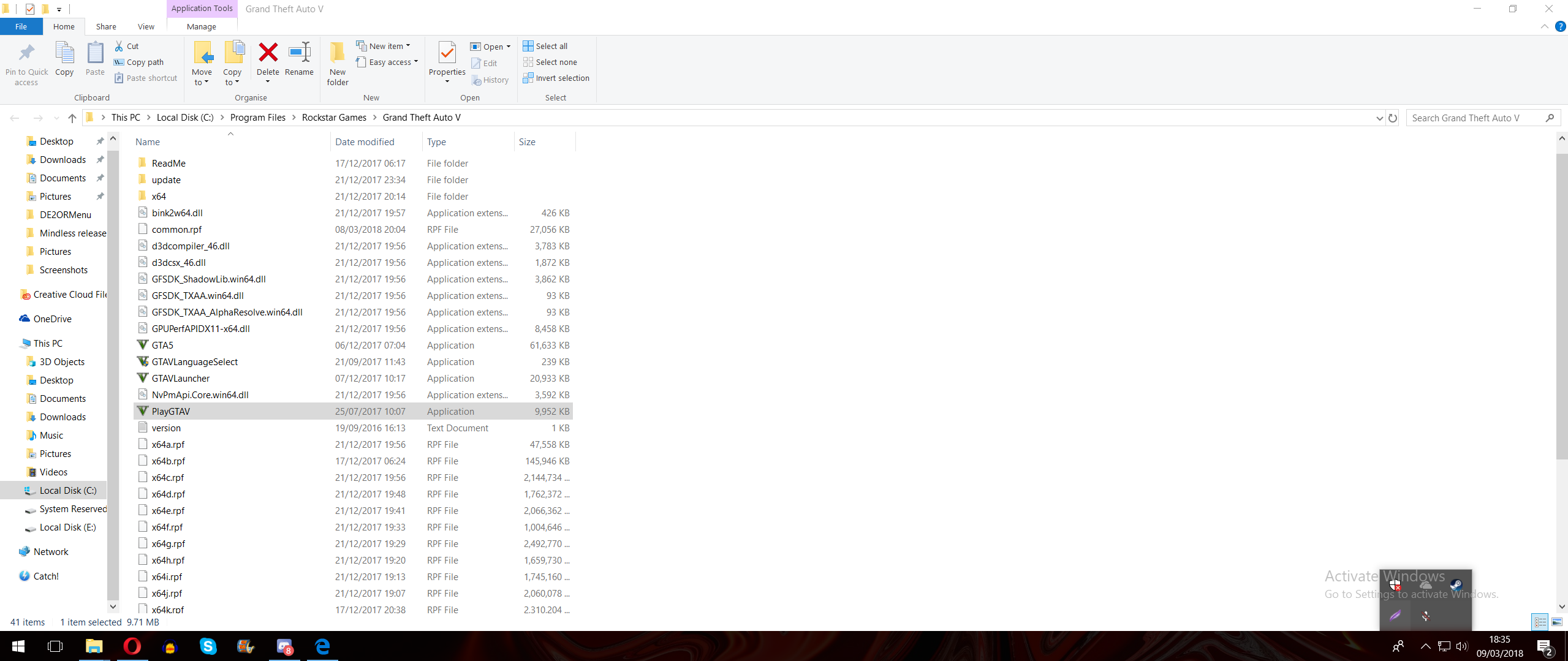Click Select none in the ribbon
Screen dimensions: 1568x661
tap(550, 62)
